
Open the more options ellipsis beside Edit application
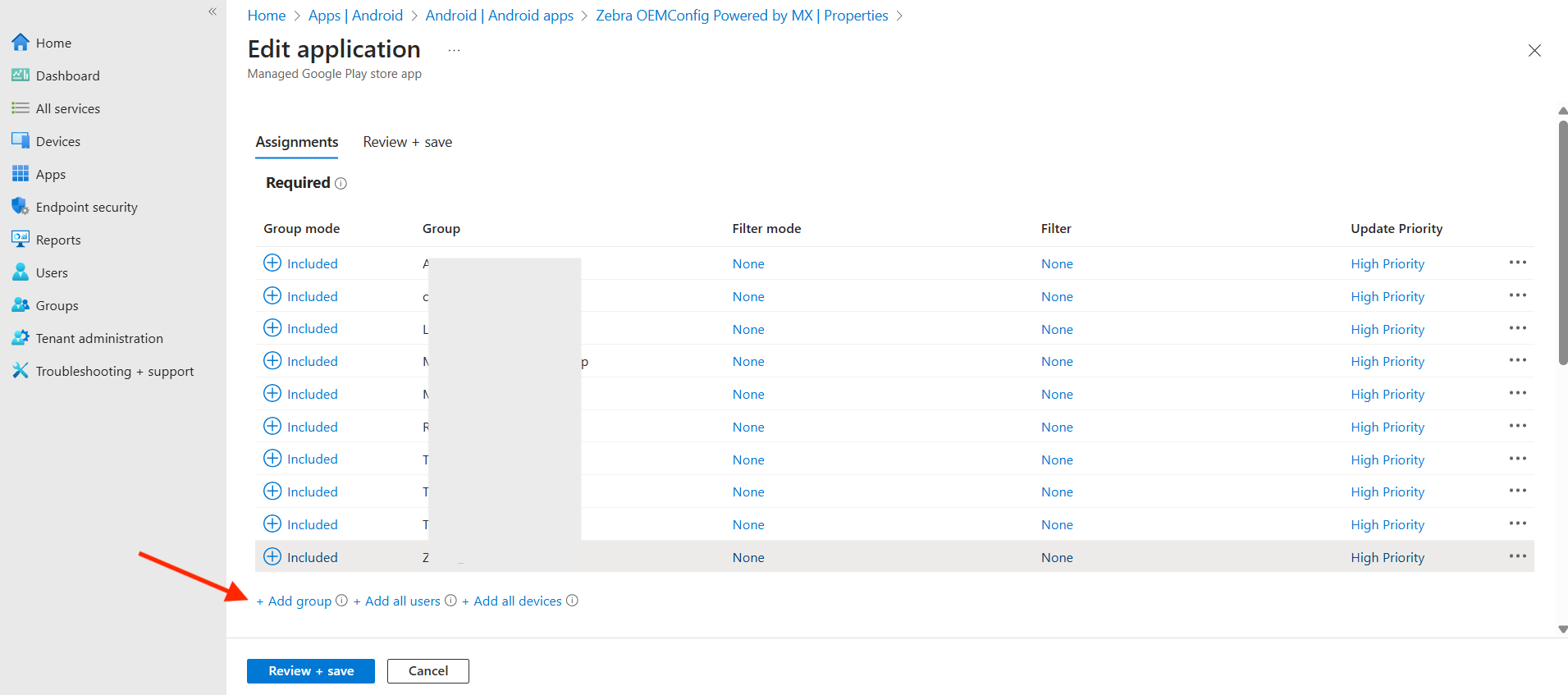click(454, 51)
